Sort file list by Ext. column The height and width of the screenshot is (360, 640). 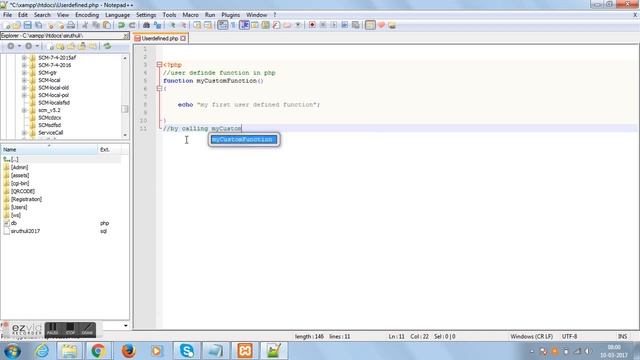109,149
